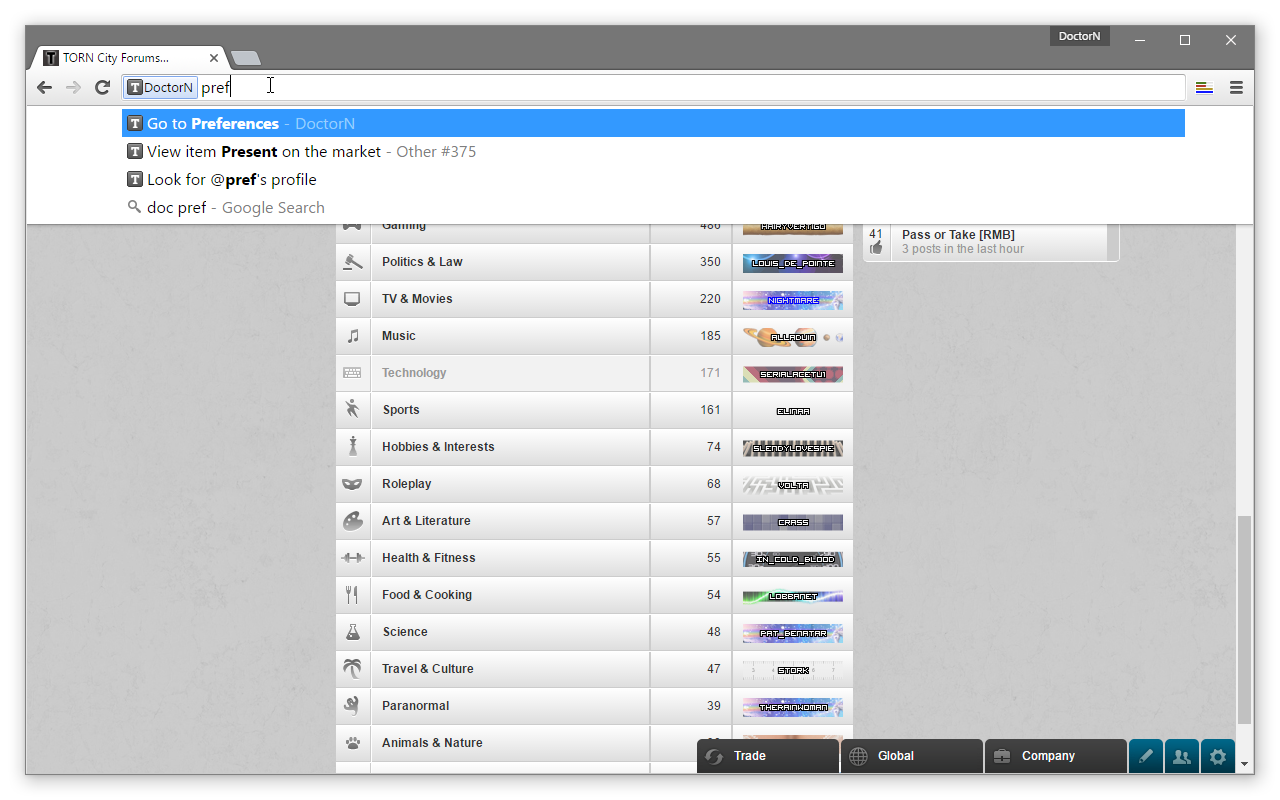Click the Music note forum icon
The image size is (1280, 800).
point(352,336)
